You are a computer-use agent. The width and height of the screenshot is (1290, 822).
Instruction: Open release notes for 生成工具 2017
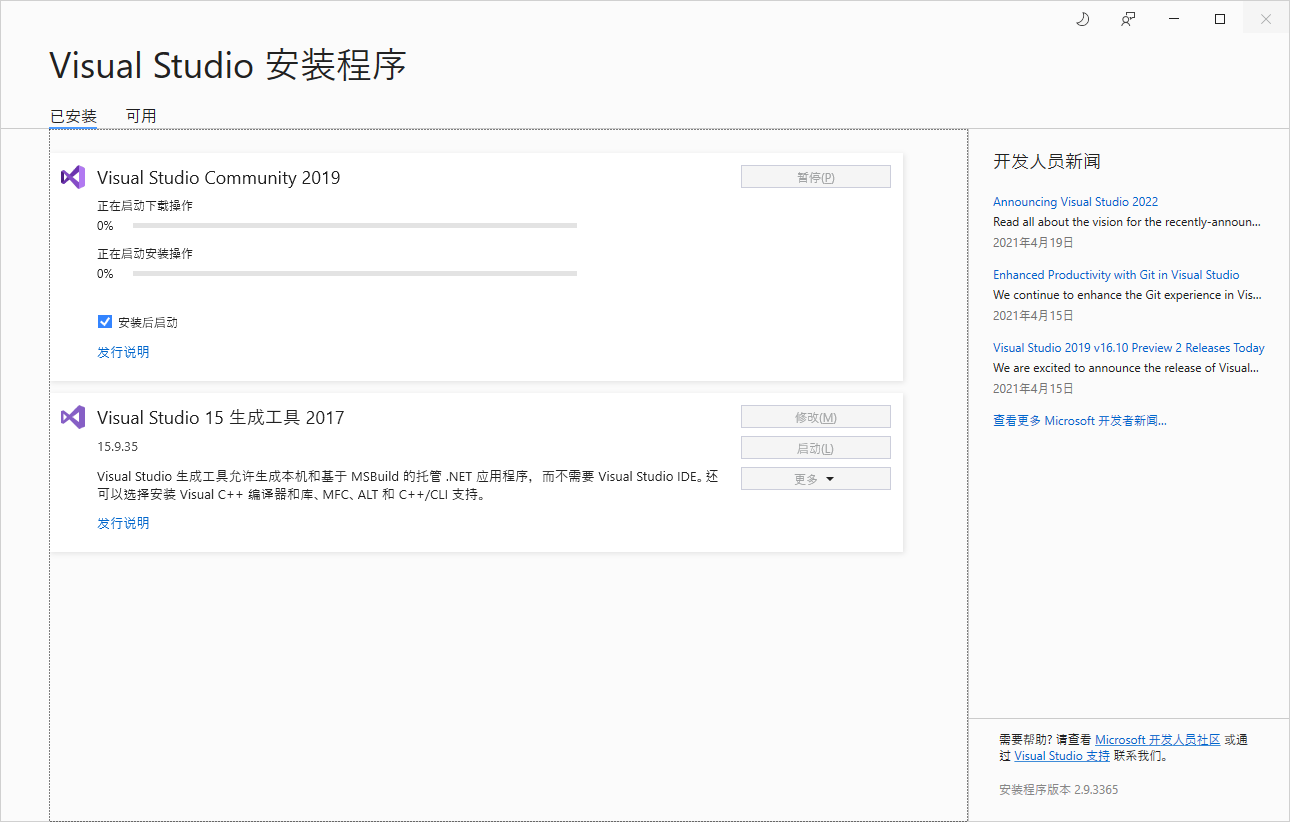tap(123, 522)
